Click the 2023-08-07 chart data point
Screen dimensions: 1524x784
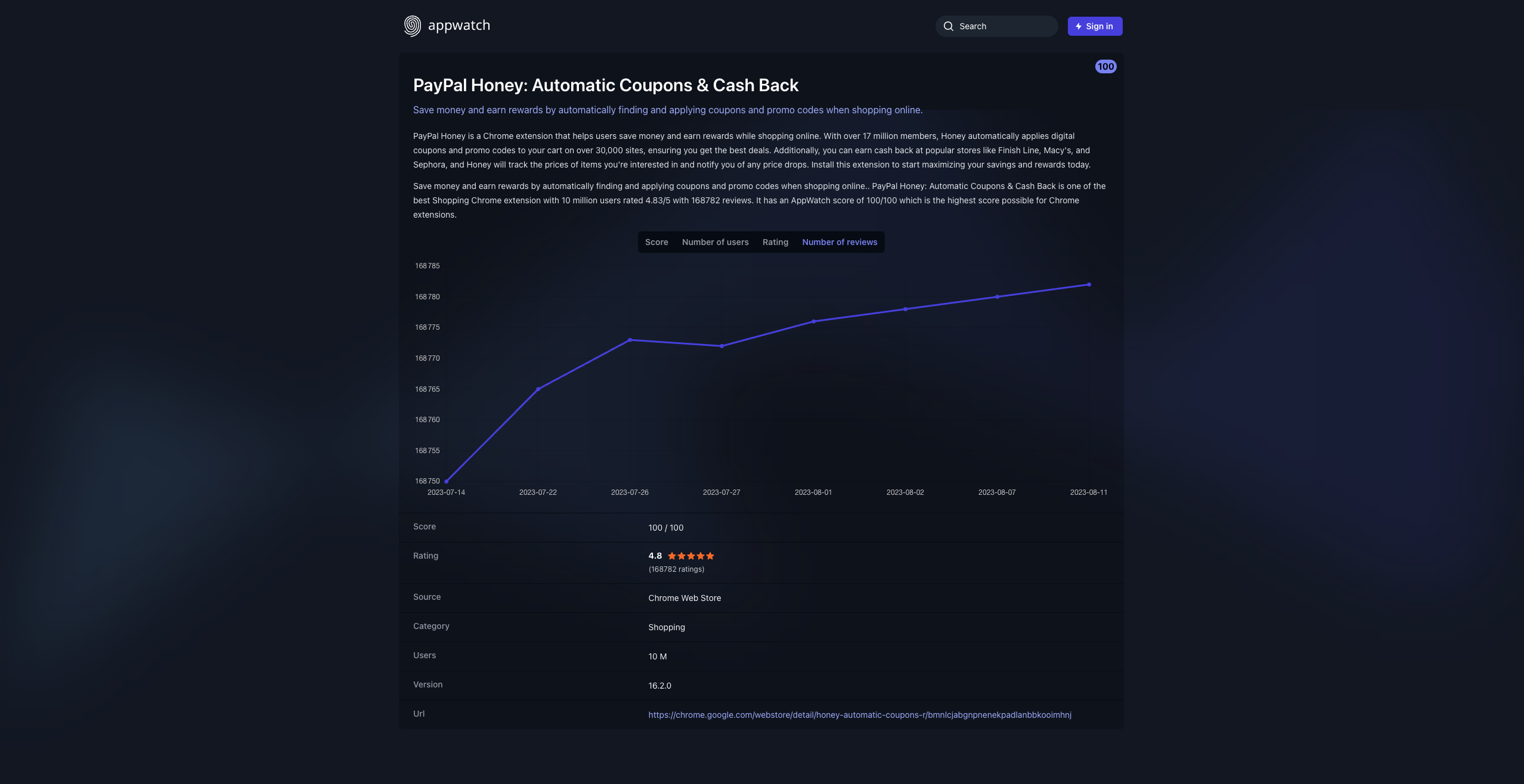click(x=998, y=297)
